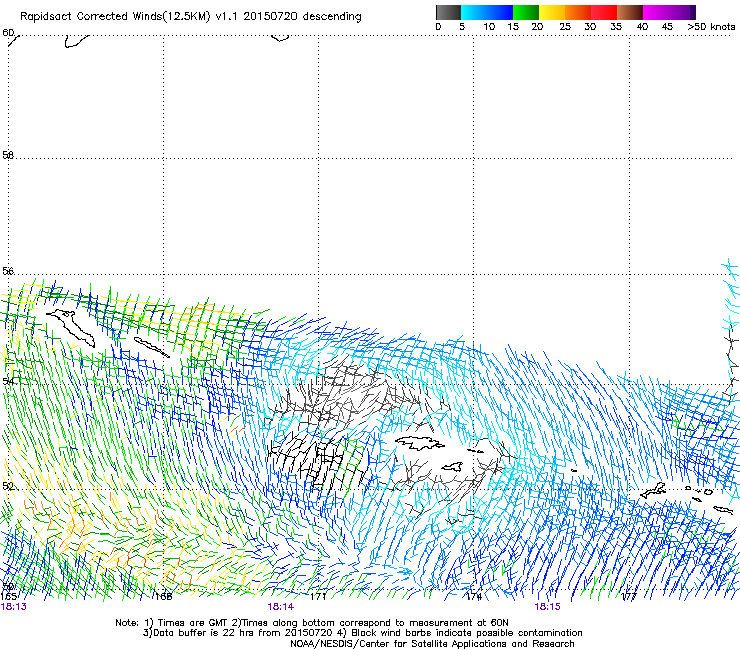This screenshot has height=650, width=740.
Task: Select the thin Medny Island outline near 168
Action: 151,347
